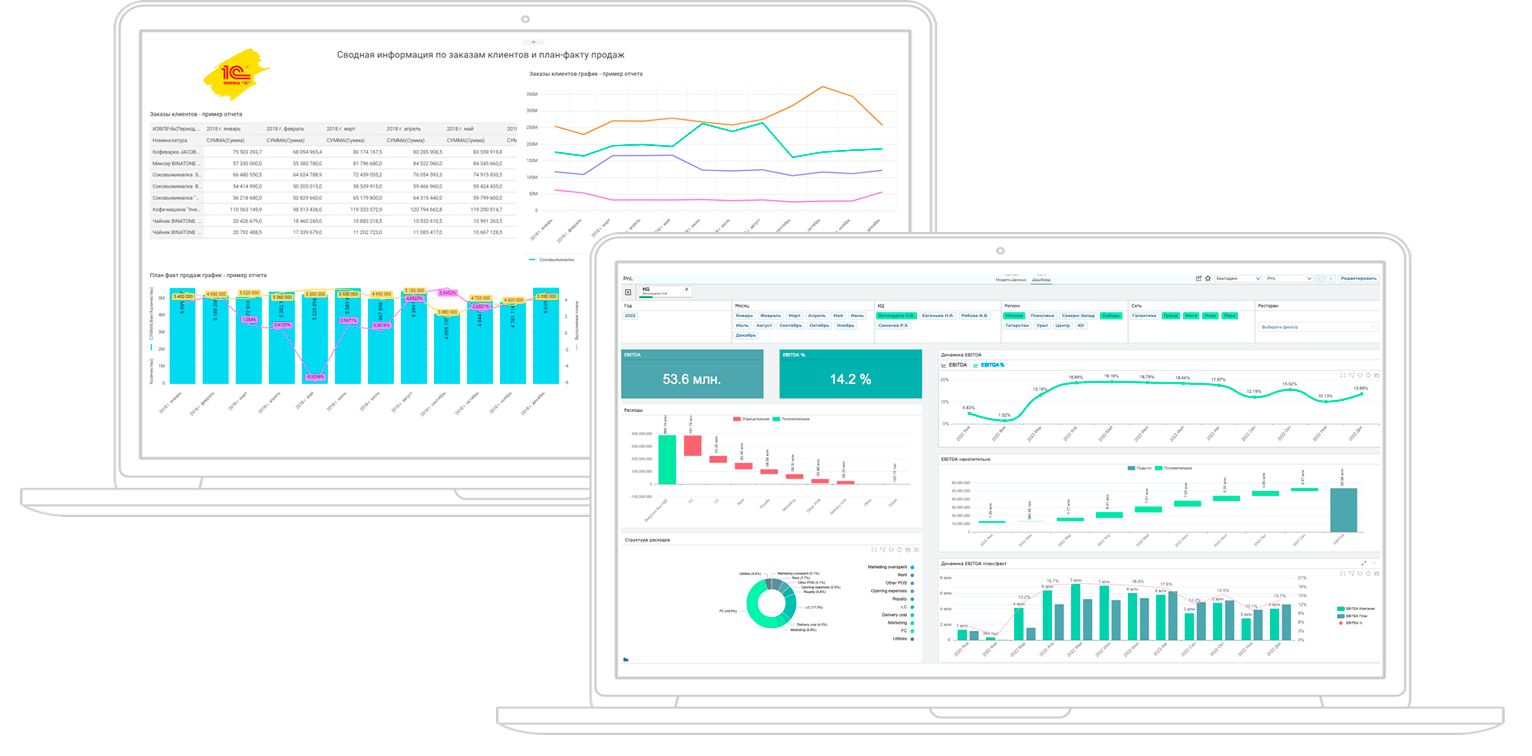Open the Закладки dropdown
Screen dimensions: 1532x756
tap(1238, 278)
